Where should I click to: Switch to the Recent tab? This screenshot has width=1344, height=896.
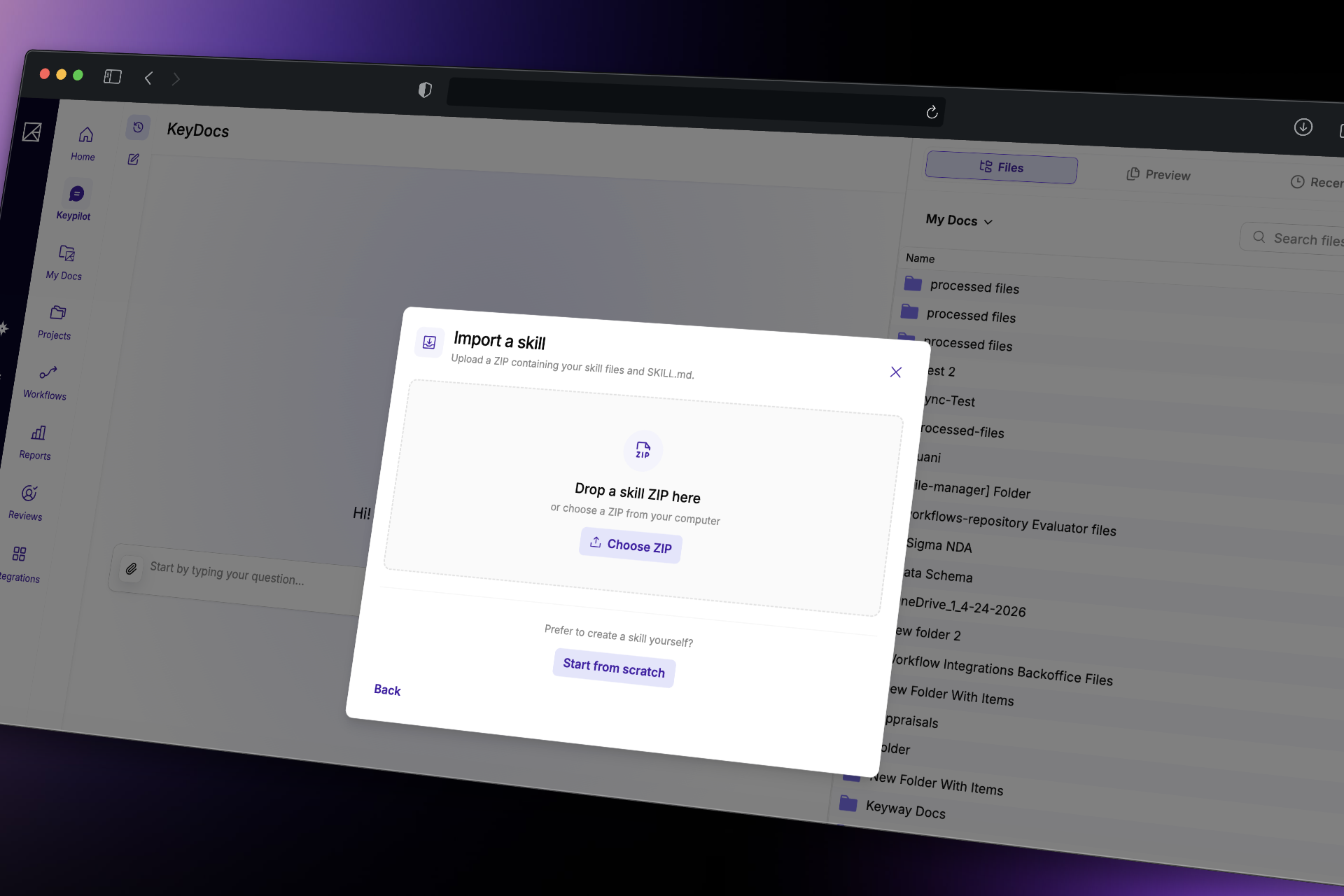(1317, 182)
